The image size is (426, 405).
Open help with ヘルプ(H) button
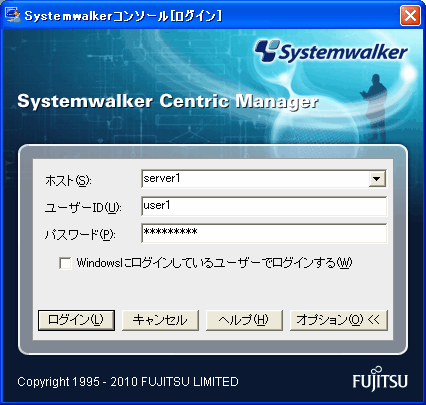click(244, 320)
